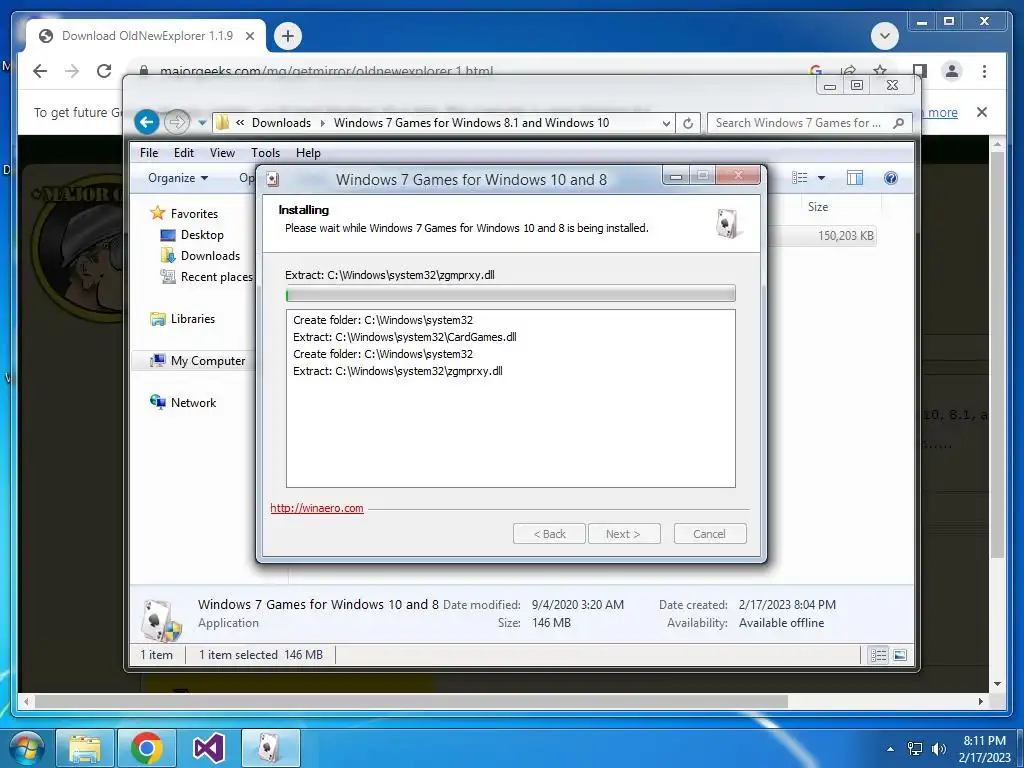Image resolution: width=1024 pixels, height=768 pixels.
Task: Go back using Explorer's blue back arrow
Action: click(147, 122)
